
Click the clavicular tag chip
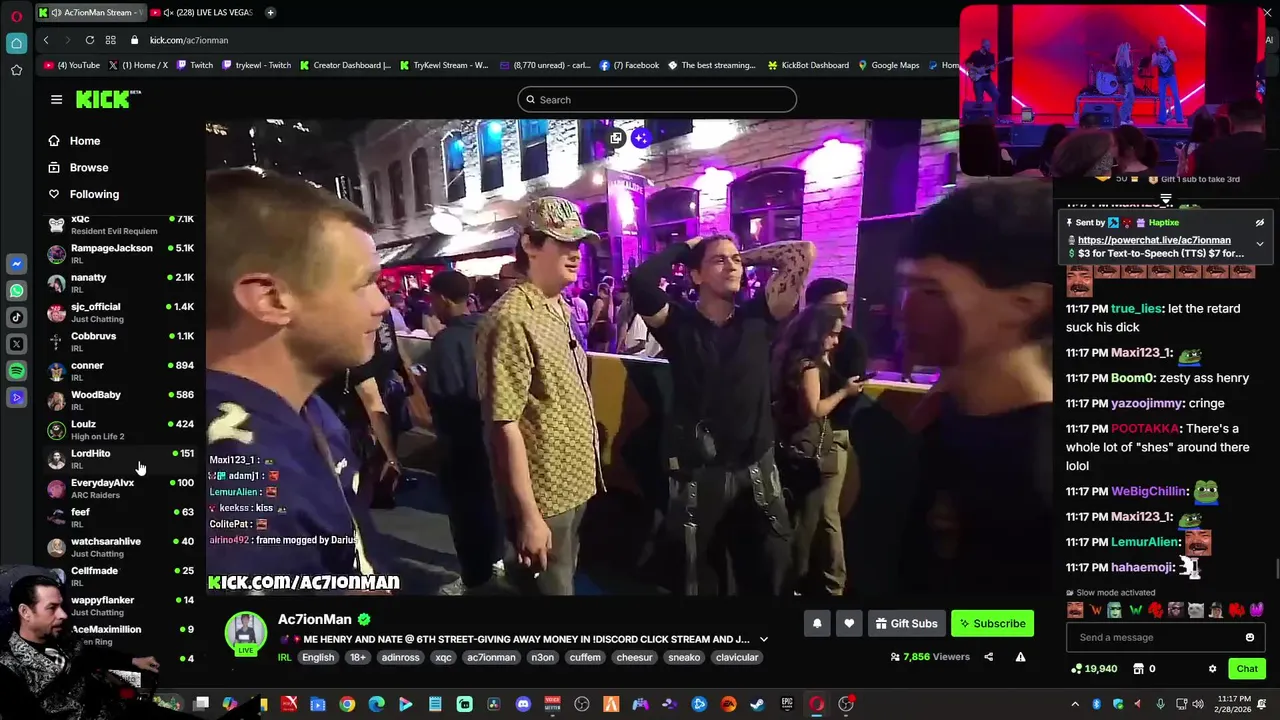pos(737,657)
